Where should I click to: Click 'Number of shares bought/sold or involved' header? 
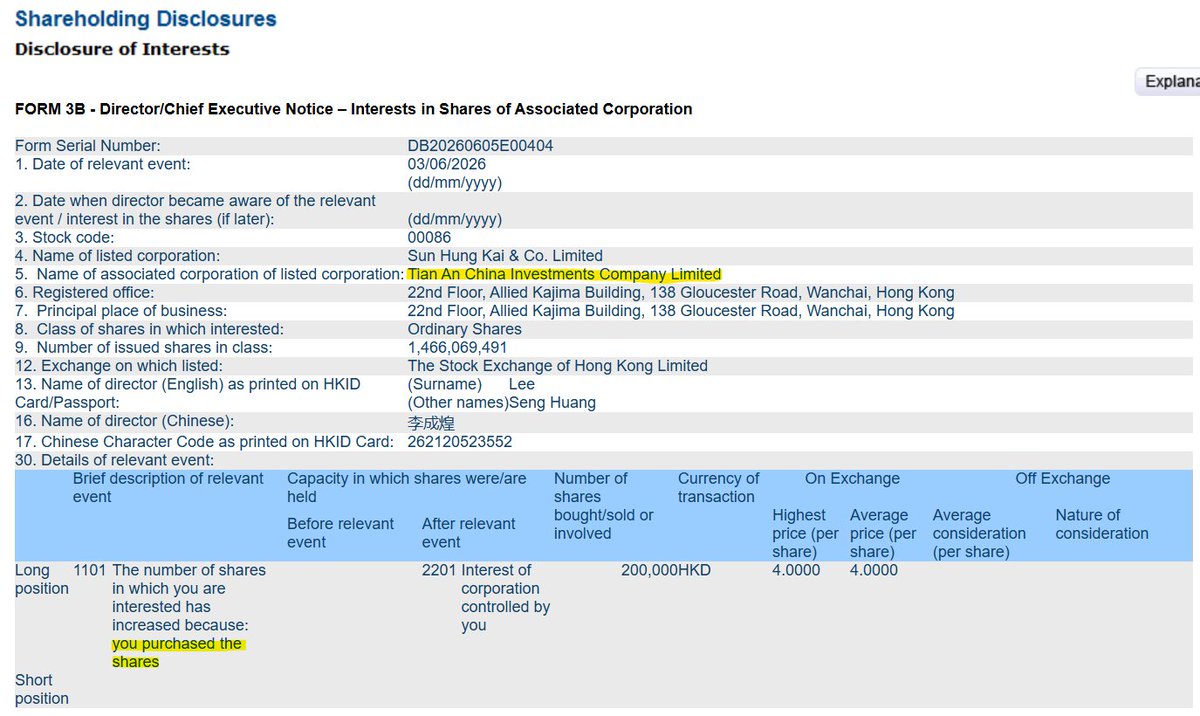click(603, 506)
